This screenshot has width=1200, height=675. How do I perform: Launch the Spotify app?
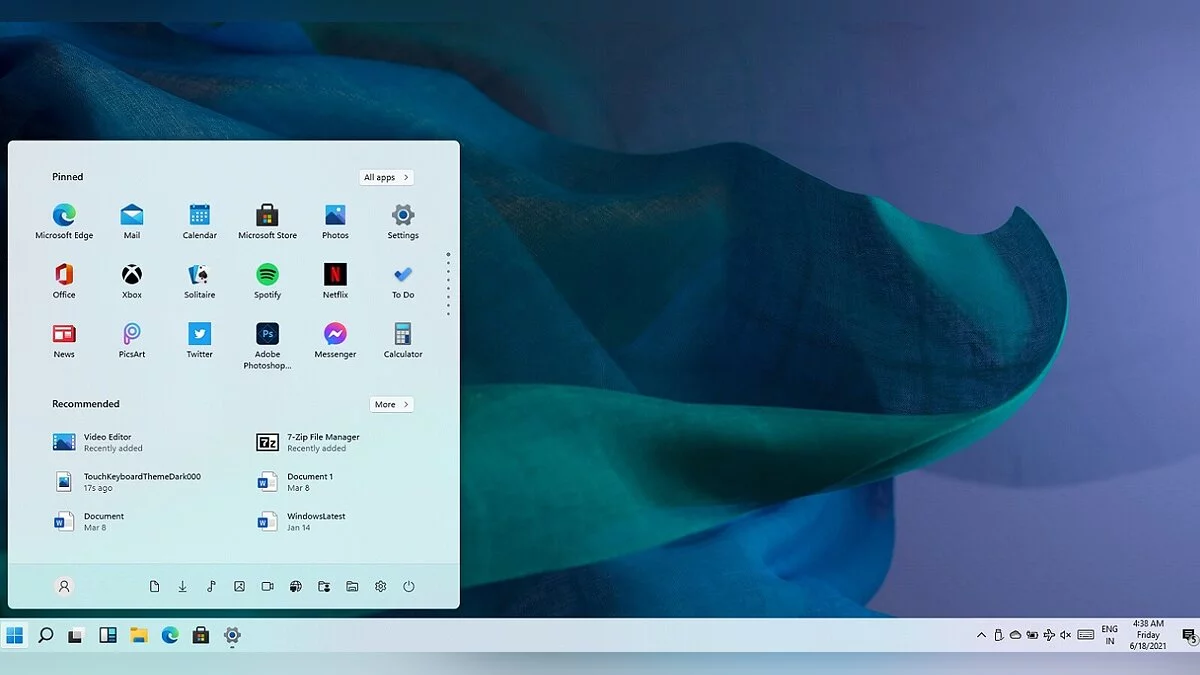coord(267,275)
